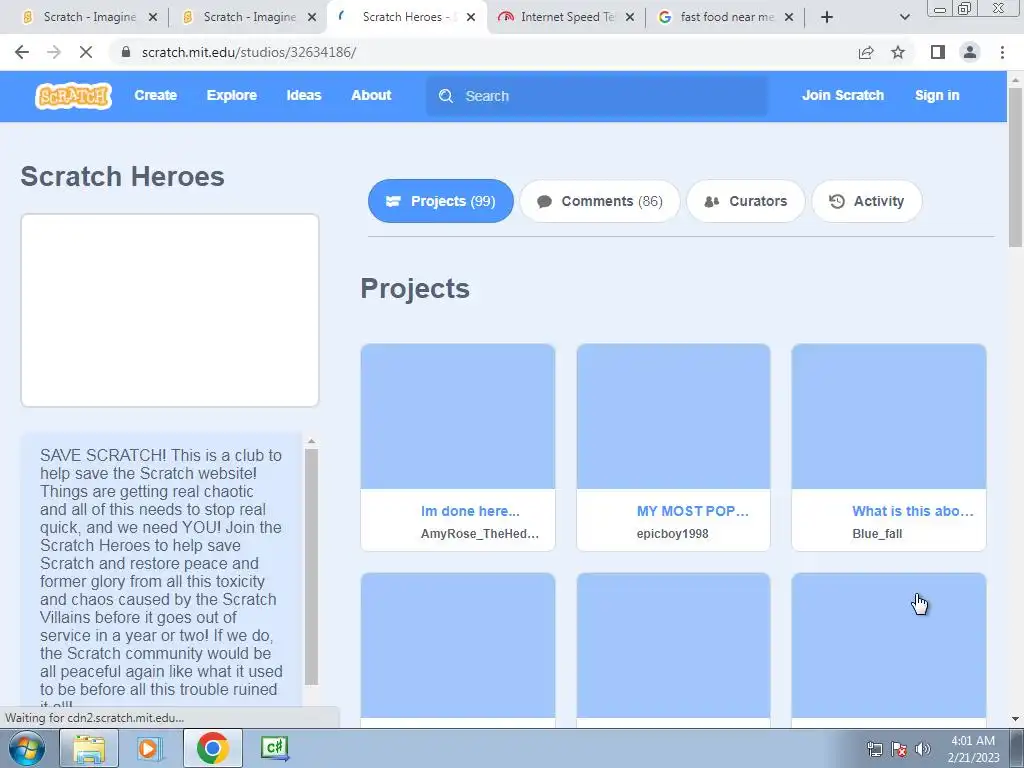Click Join Scratch link
Screen dimensions: 1024x768
843,95
